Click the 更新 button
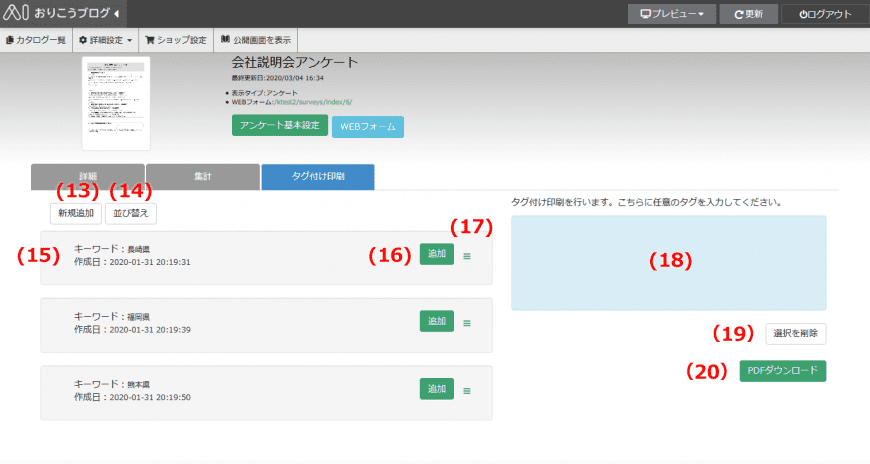Viewport: 870px width, 464px height. pos(749,14)
